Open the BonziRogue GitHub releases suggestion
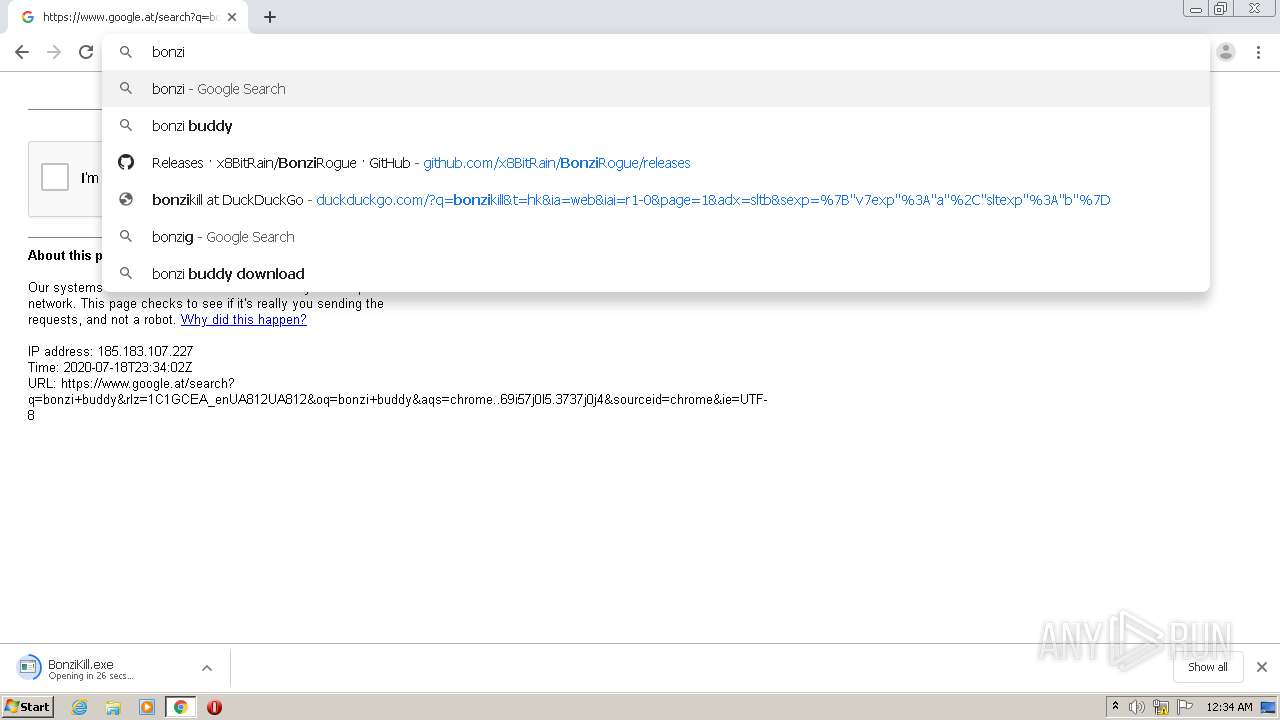 point(656,163)
